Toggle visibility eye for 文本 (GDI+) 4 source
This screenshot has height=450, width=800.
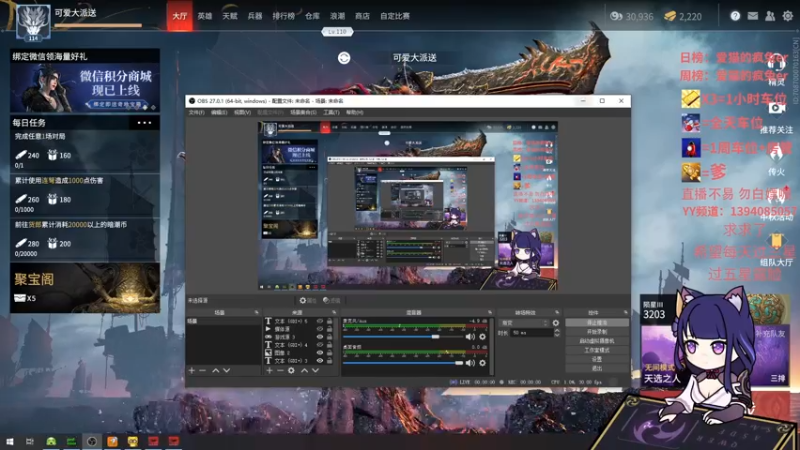click(320, 345)
